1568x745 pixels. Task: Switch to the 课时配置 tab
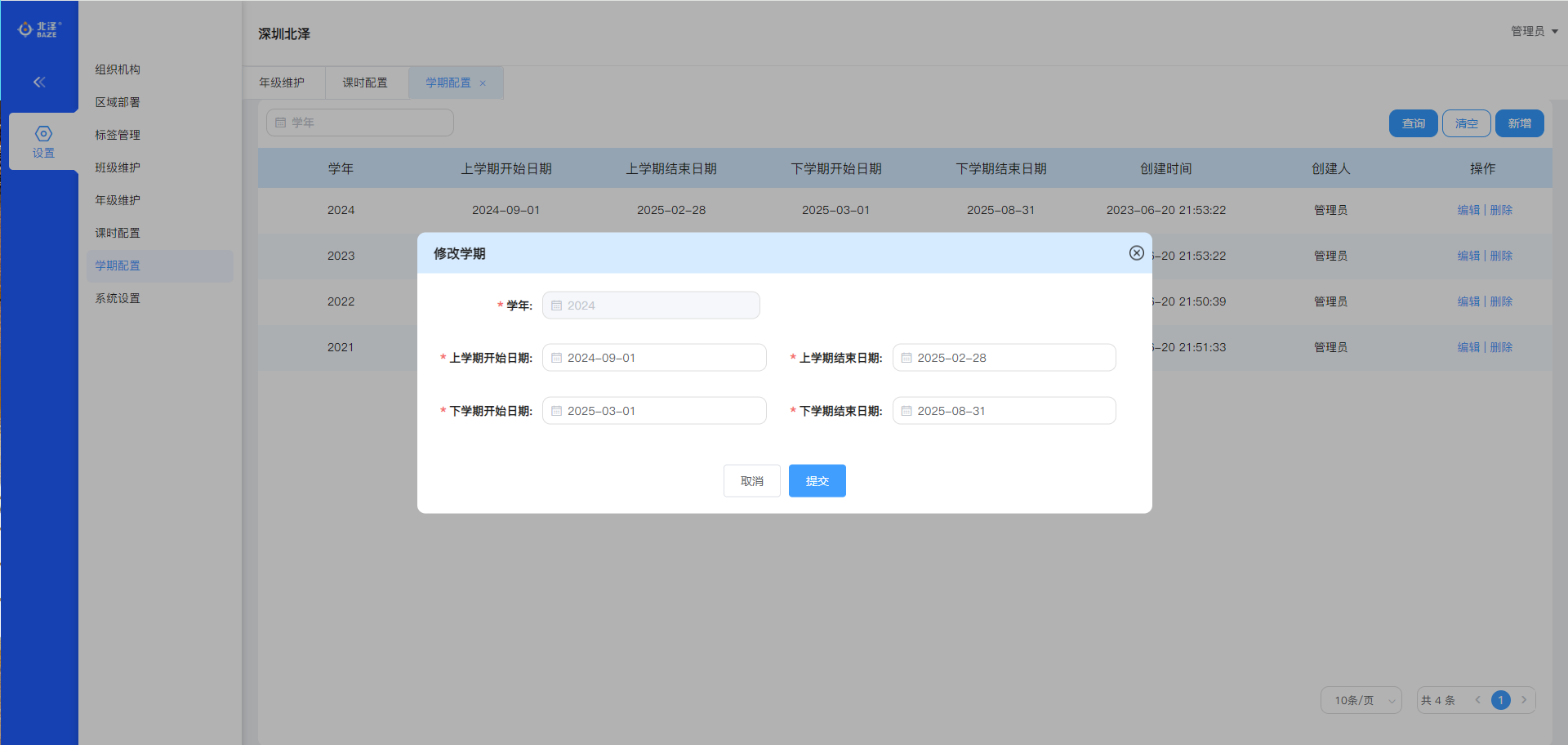[365, 83]
